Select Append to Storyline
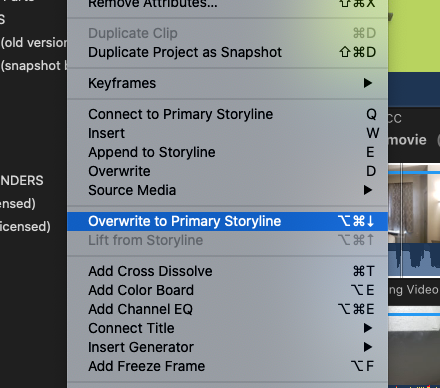The width and height of the screenshot is (440, 388). [x=227, y=152]
